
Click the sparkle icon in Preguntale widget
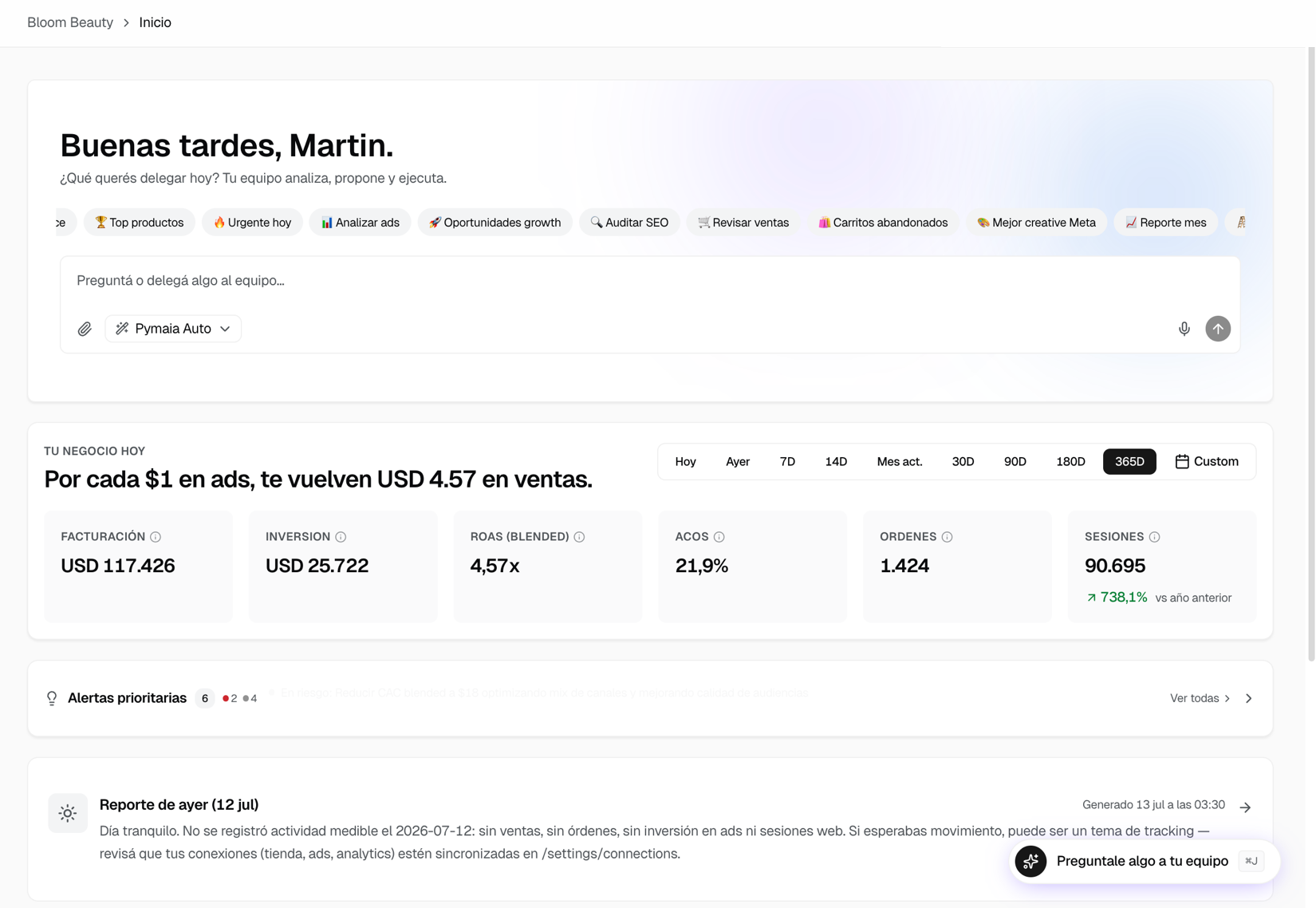click(x=1030, y=861)
